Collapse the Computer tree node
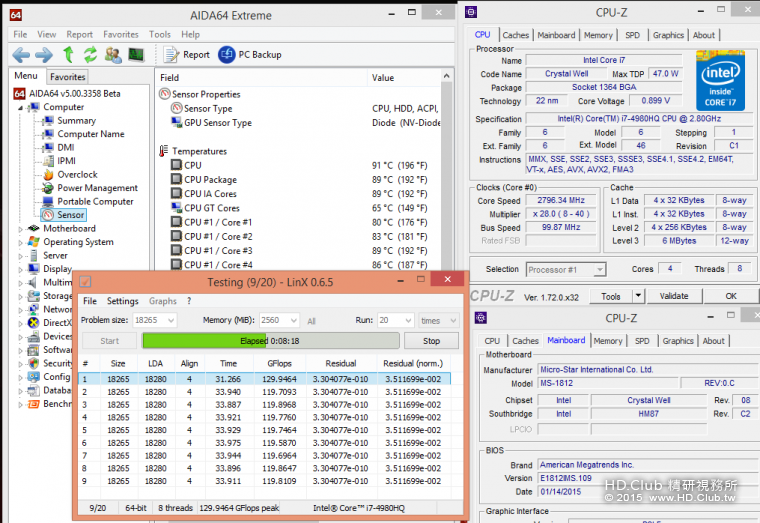The width and height of the screenshot is (760, 523). pyautogui.click(x=20, y=107)
